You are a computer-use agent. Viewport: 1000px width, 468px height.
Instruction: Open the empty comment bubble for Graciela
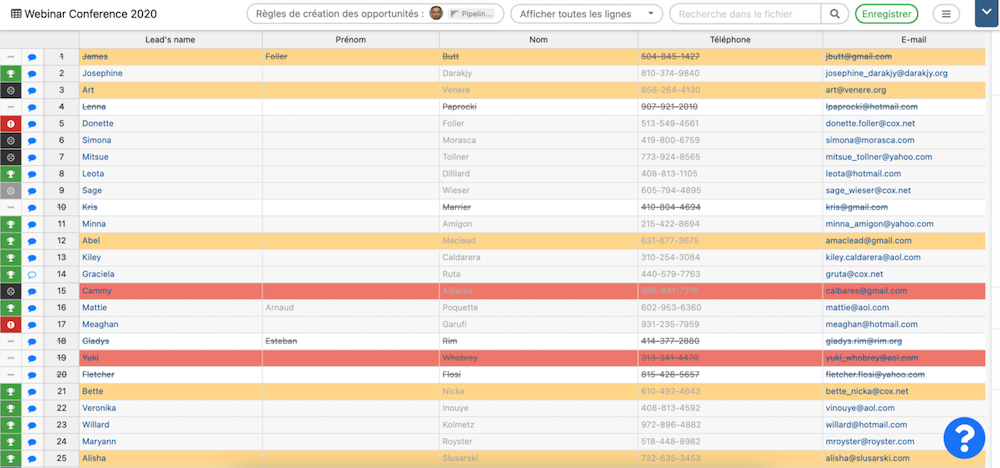(x=32, y=274)
